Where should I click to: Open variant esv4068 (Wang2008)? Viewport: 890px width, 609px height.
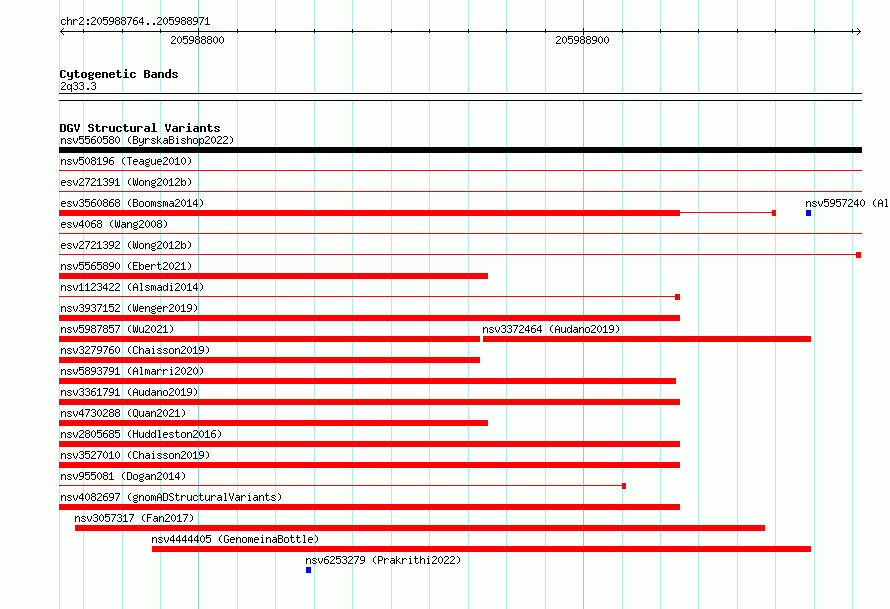(x=114, y=224)
